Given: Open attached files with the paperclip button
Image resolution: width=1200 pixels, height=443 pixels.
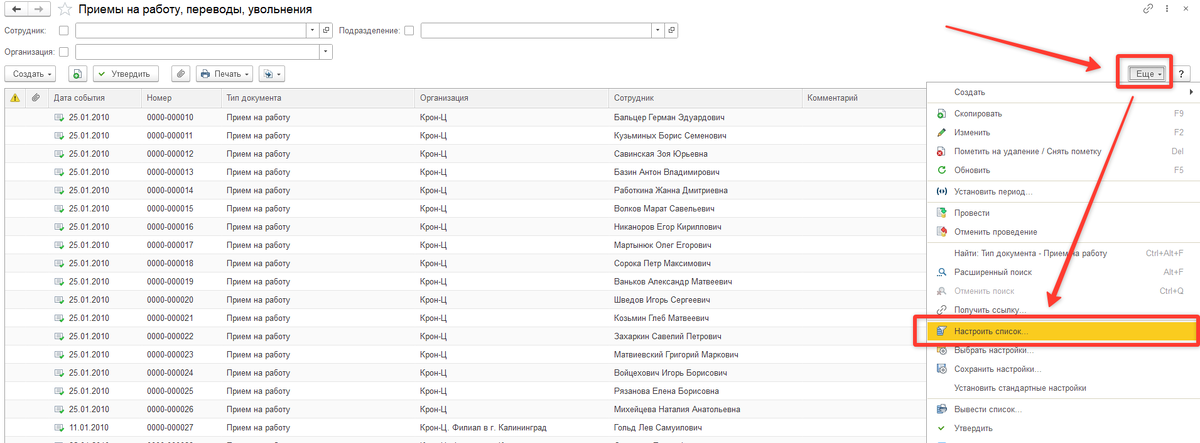Looking at the screenshot, I should (181, 73).
